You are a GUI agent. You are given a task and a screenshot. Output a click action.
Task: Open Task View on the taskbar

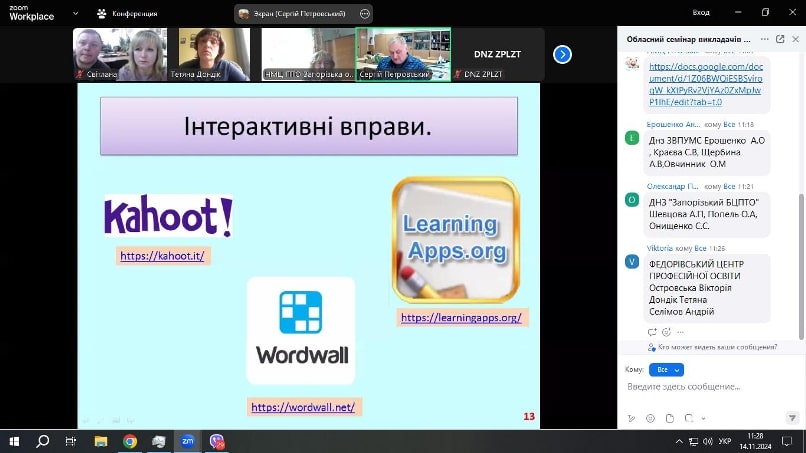tap(71, 441)
